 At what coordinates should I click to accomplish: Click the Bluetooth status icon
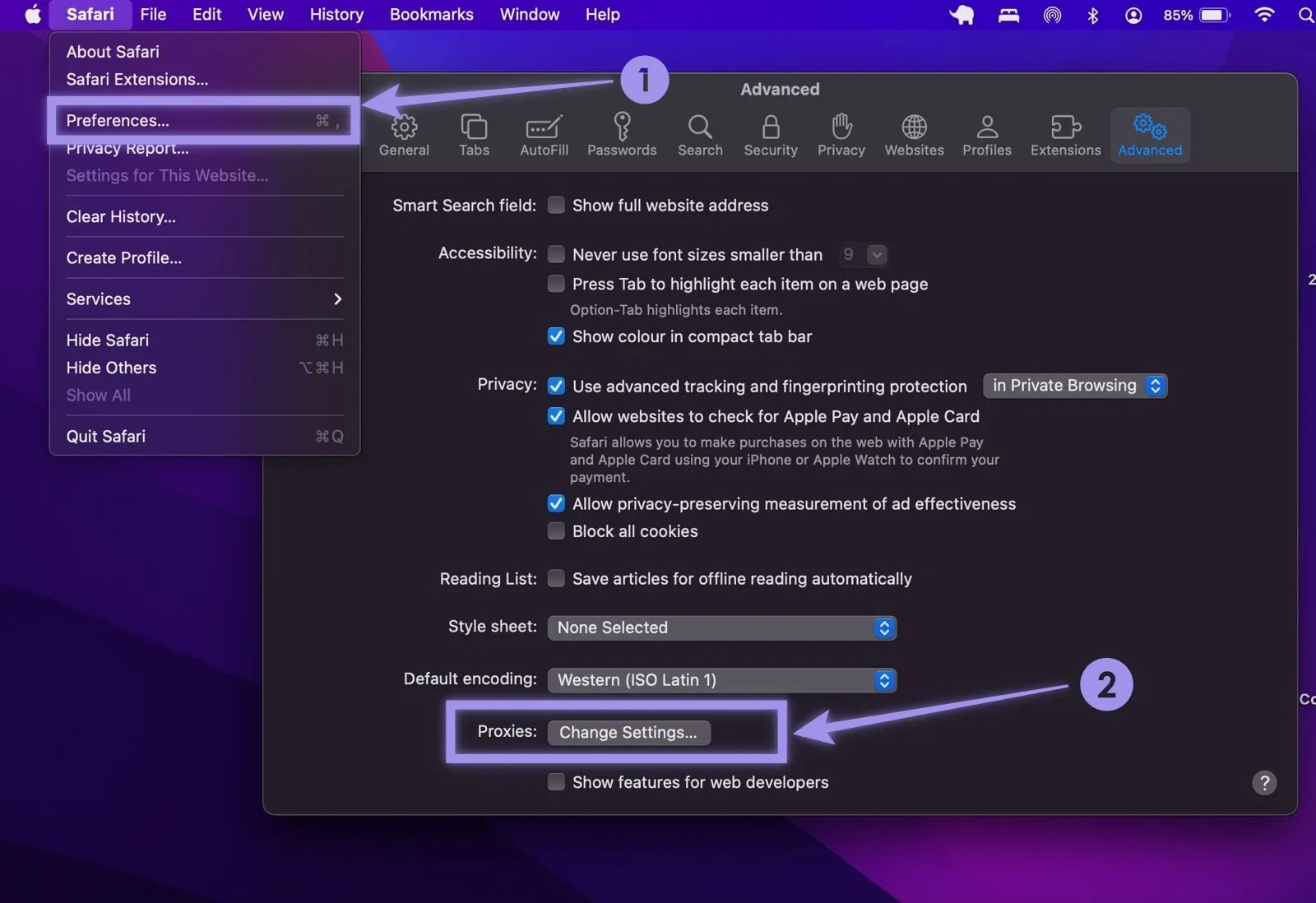(1092, 15)
